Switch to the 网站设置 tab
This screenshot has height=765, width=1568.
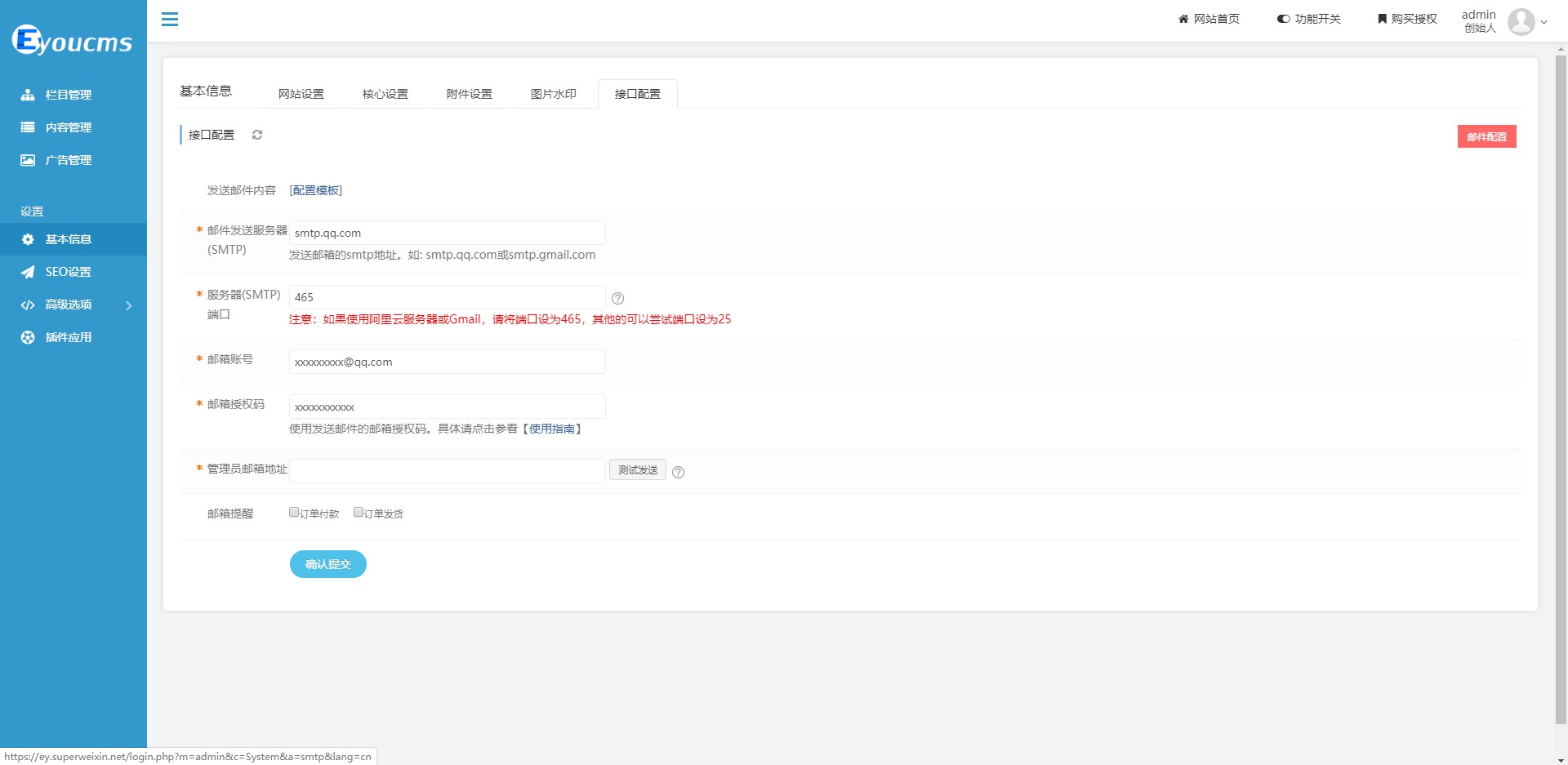pyautogui.click(x=301, y=94)
